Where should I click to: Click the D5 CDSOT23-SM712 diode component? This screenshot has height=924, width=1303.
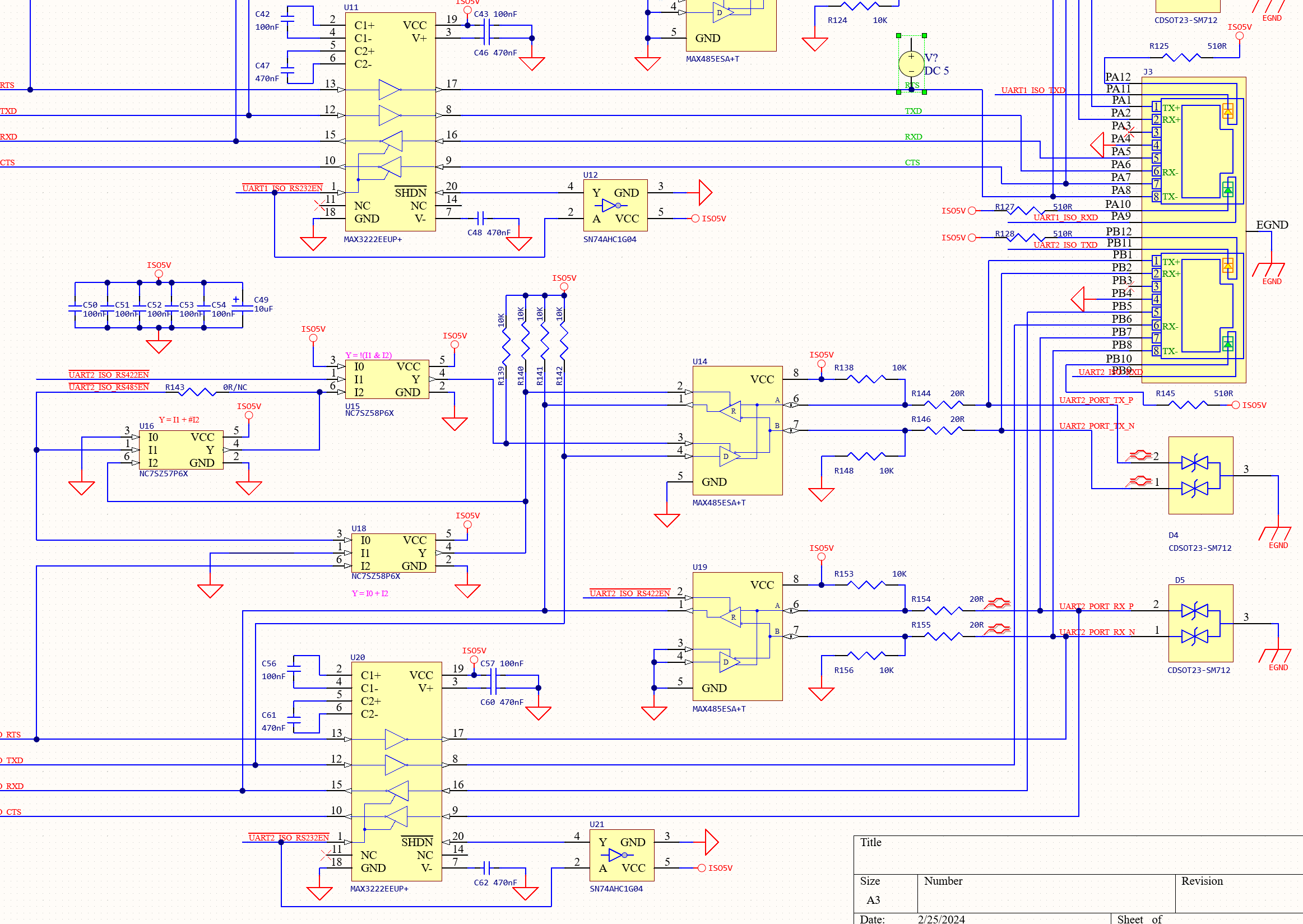[x=1200, y=623]
